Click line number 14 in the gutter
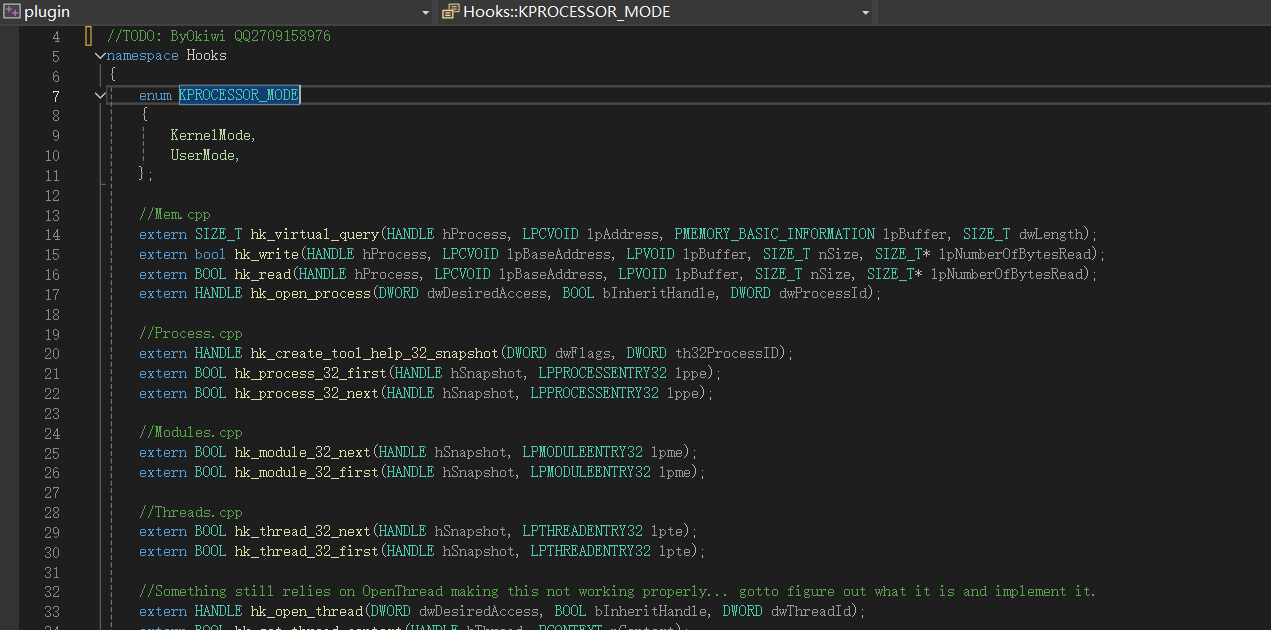This screenshot has height=630, width=1271. click(52, 235)
